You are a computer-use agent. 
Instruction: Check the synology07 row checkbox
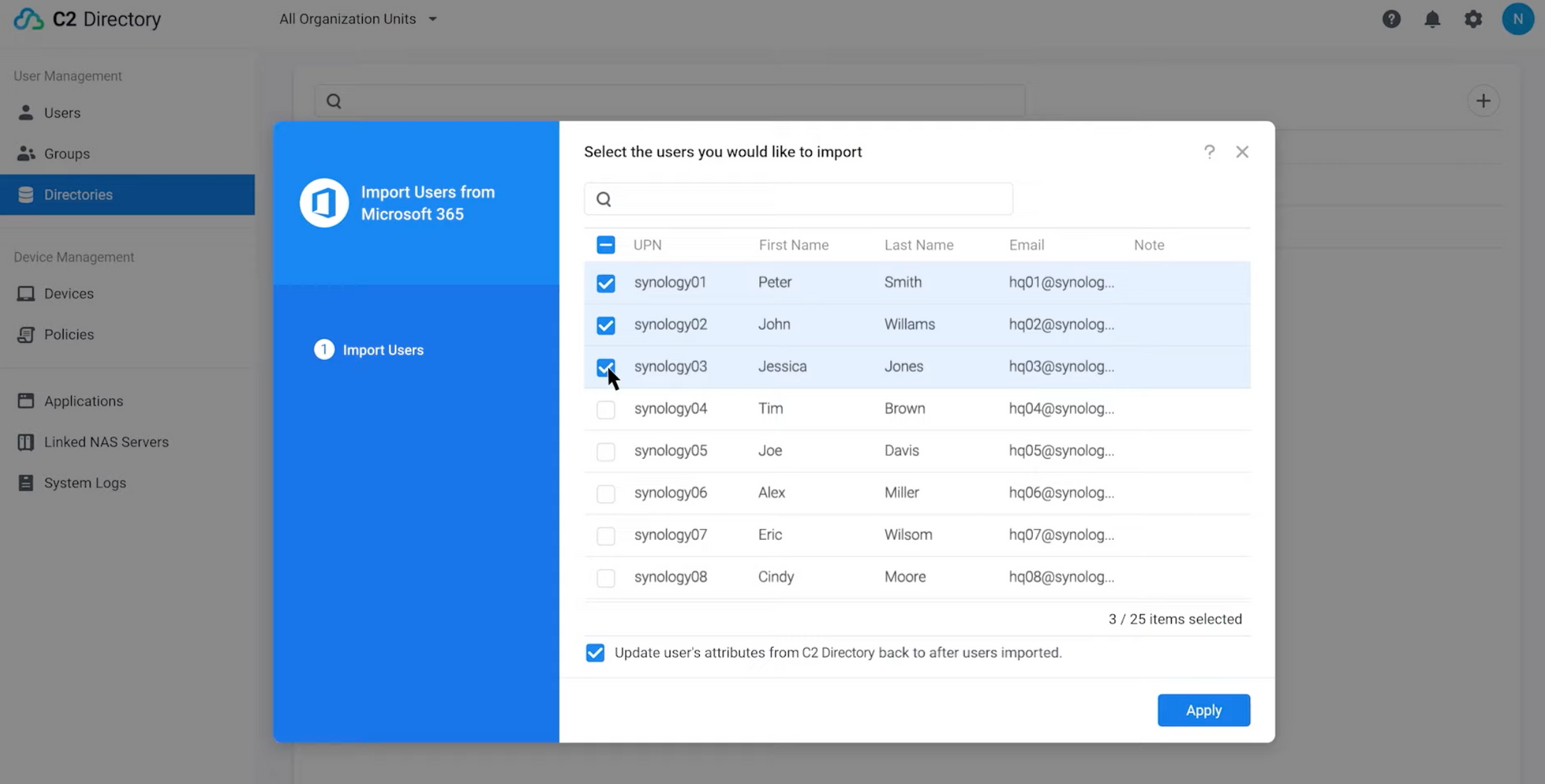(x=606, y=536)
